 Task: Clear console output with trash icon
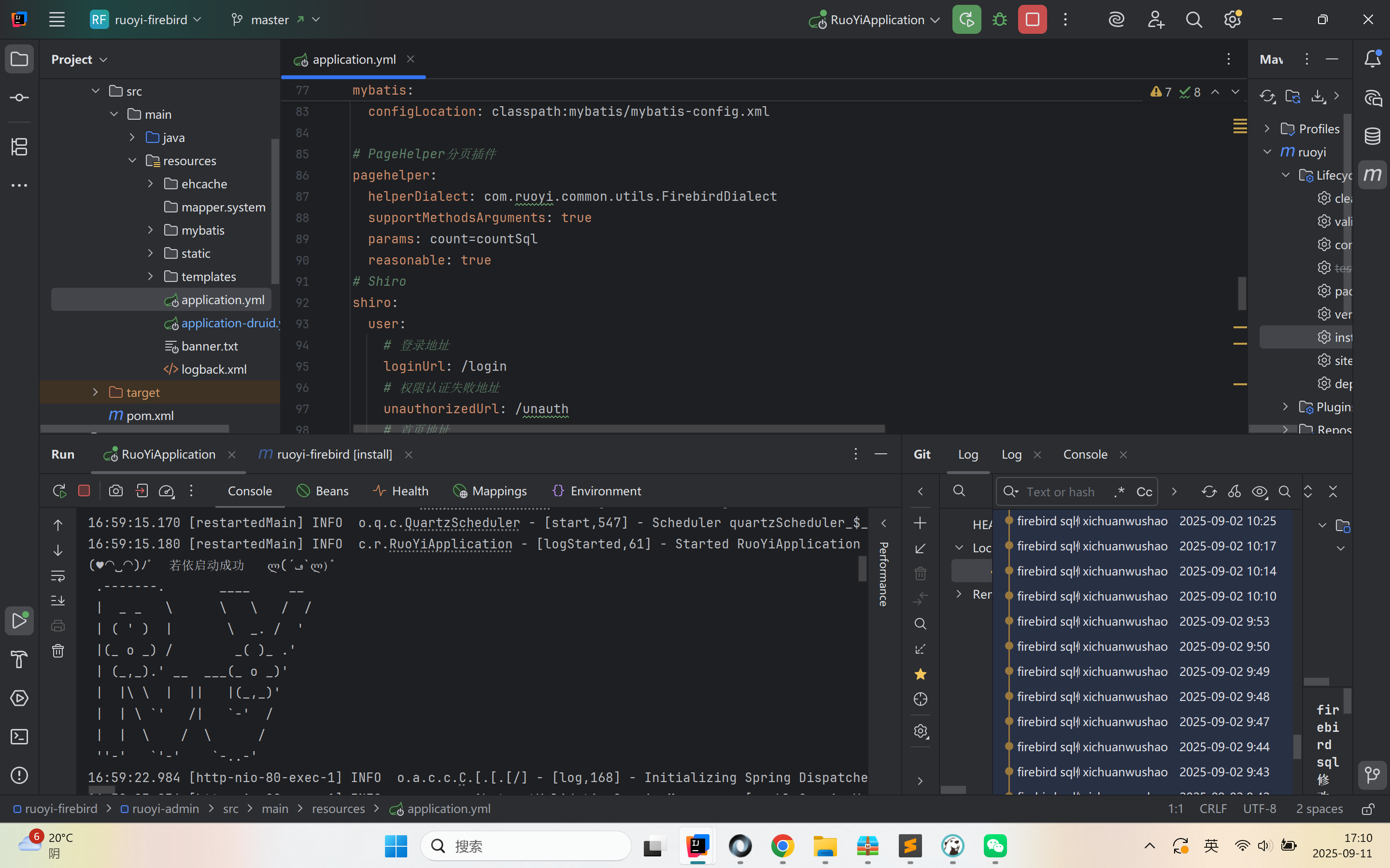pos(58,651)
